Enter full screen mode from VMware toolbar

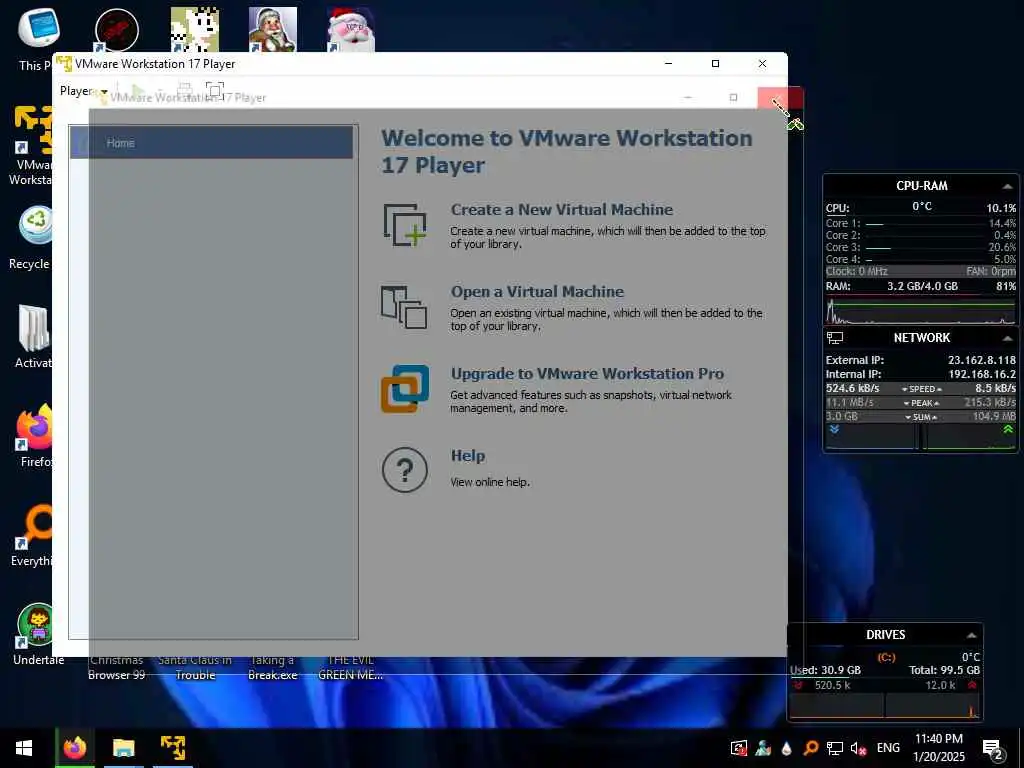click(x=214, y=90)
